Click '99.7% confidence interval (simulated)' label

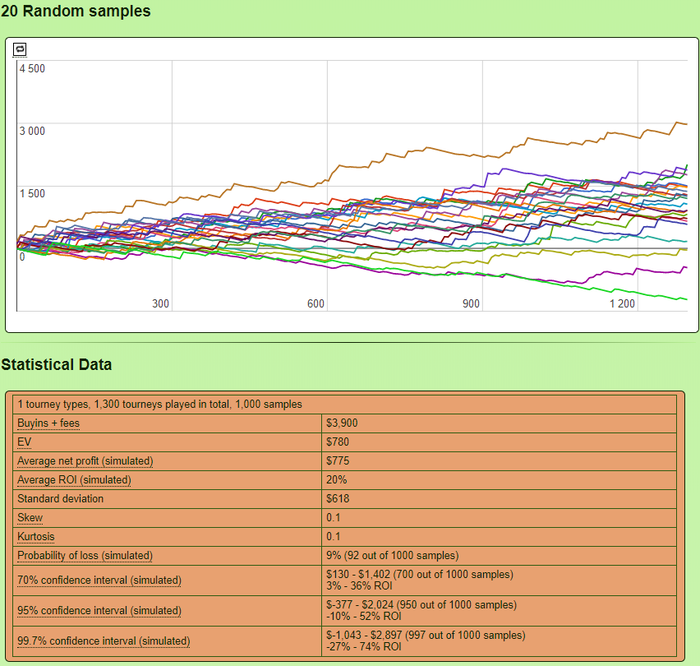coord(104,641)
